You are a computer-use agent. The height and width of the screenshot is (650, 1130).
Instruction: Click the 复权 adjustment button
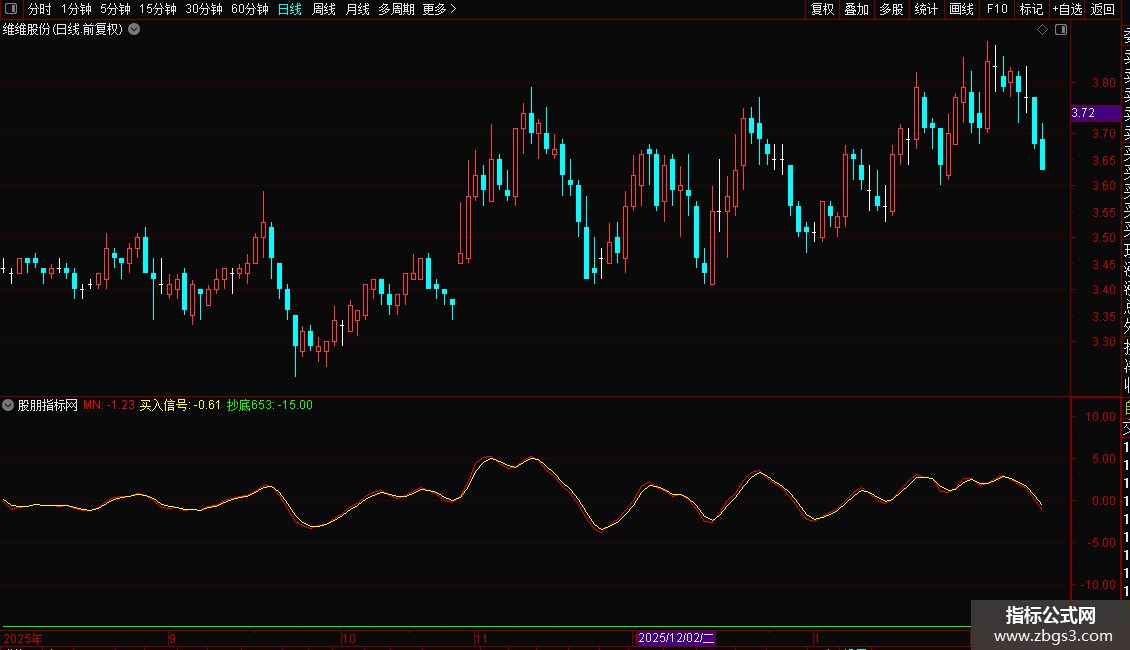(x=822, y=9)
